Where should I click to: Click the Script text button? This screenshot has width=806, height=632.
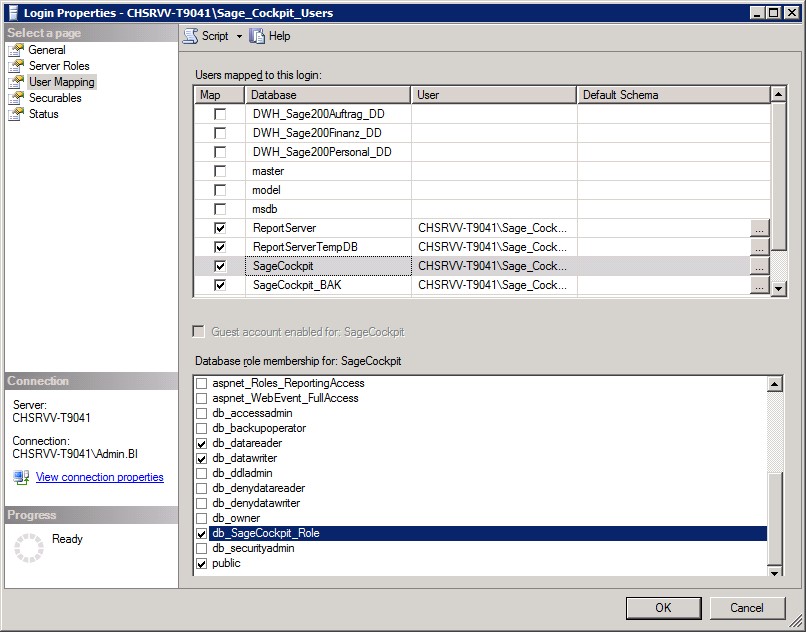215,36
